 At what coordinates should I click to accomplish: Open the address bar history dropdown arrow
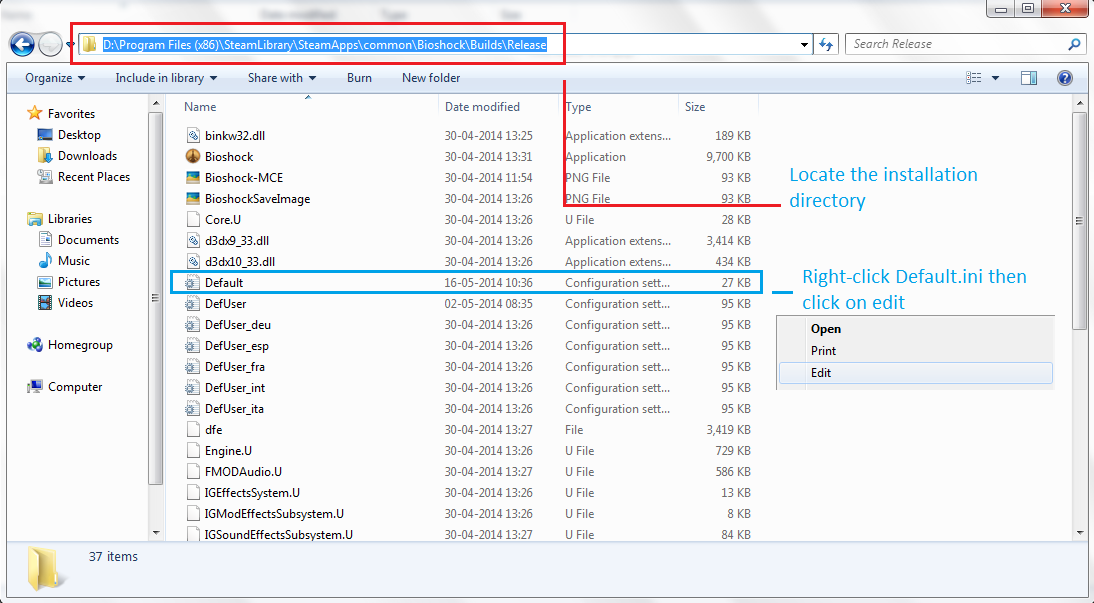(x=804, y=45)
